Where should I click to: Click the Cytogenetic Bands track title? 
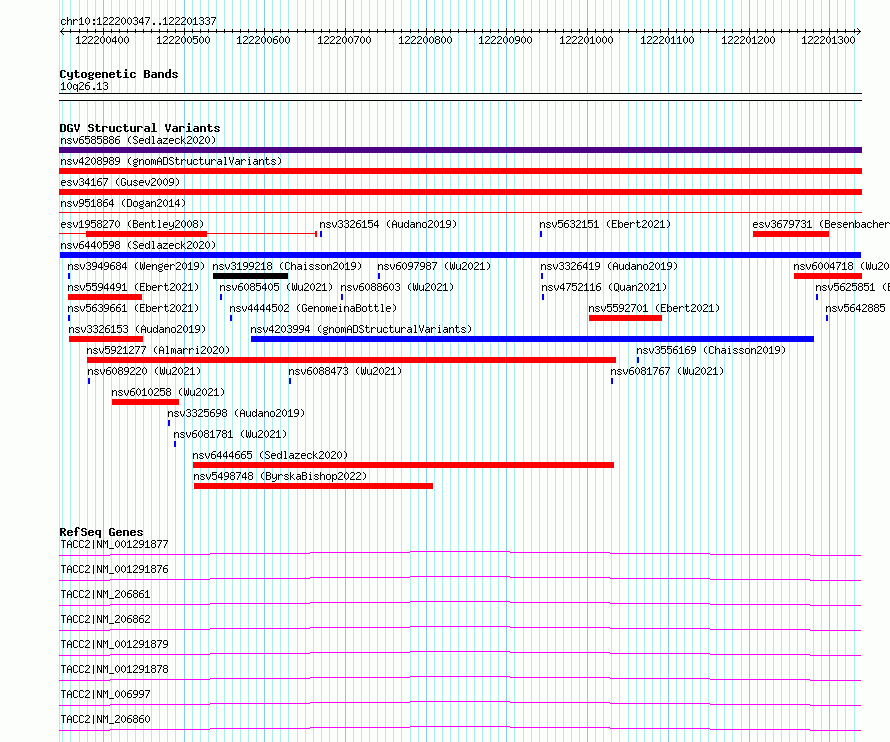pyautogui.click(x=119, y=74)
